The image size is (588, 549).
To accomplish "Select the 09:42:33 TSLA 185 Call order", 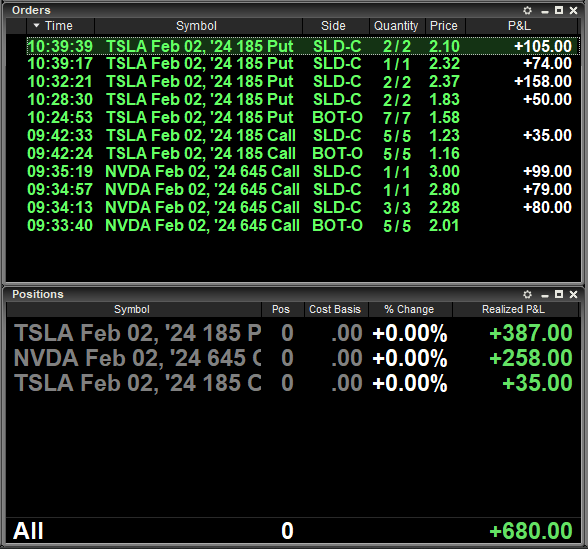I will (x=303, y=135).
